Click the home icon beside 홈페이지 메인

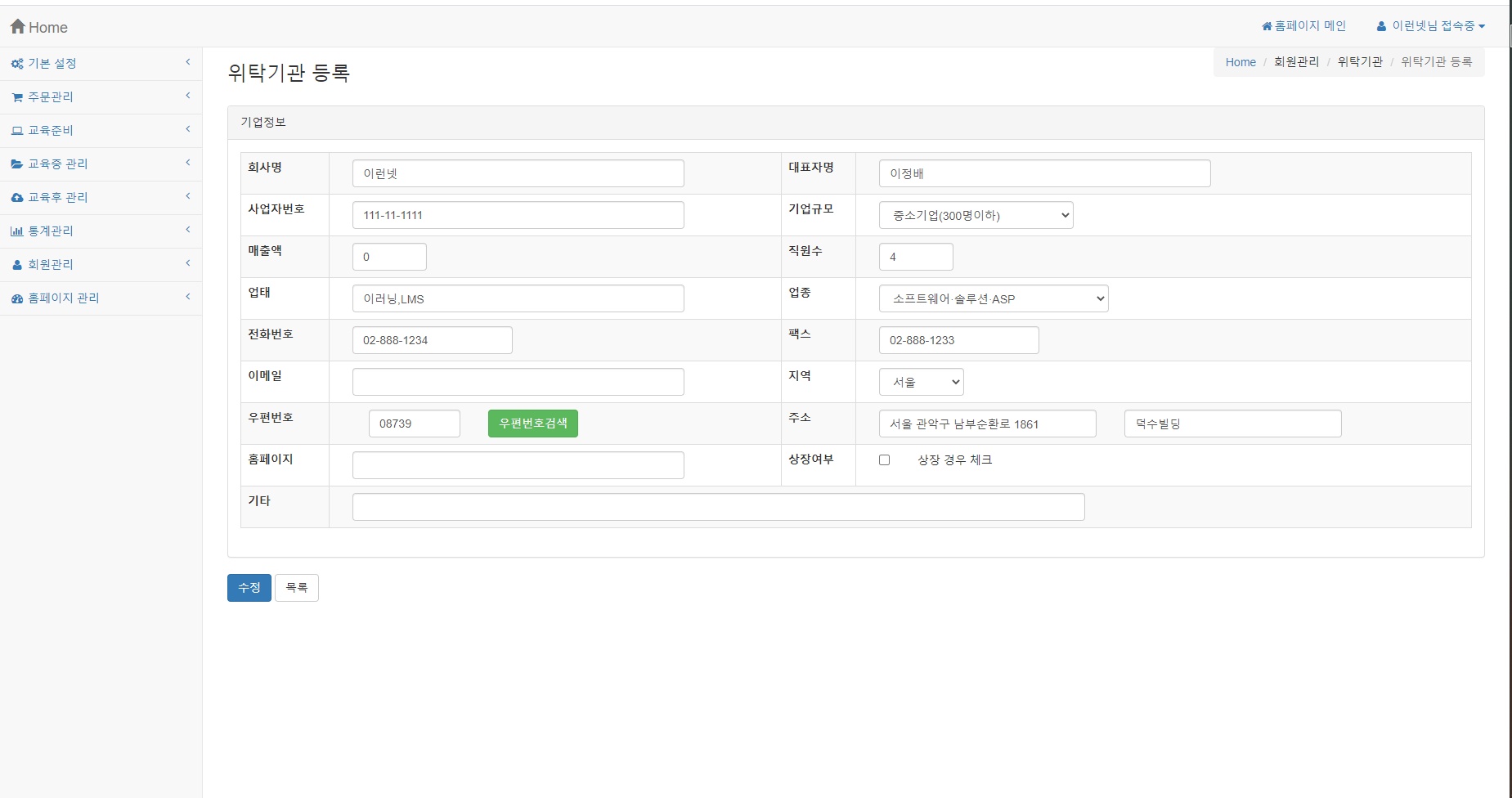[1267, 26]
